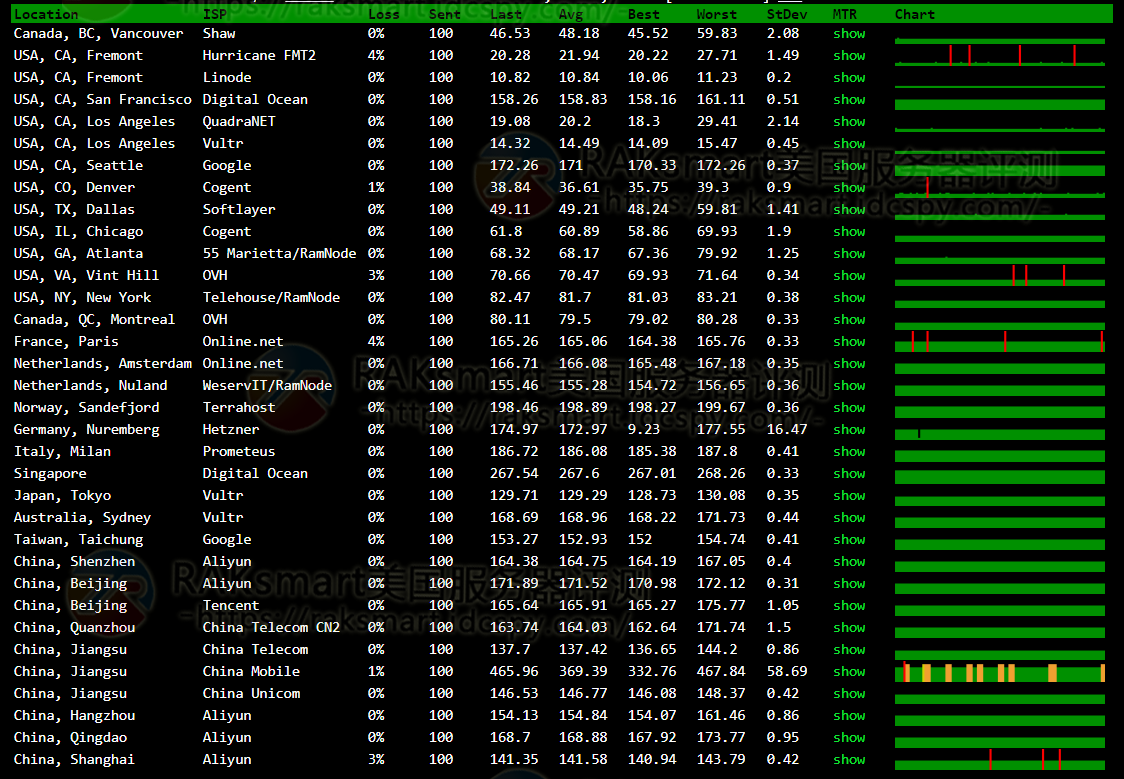Click show for France, Paris Online.net
1124x779 pixels.
coord(849,342)
